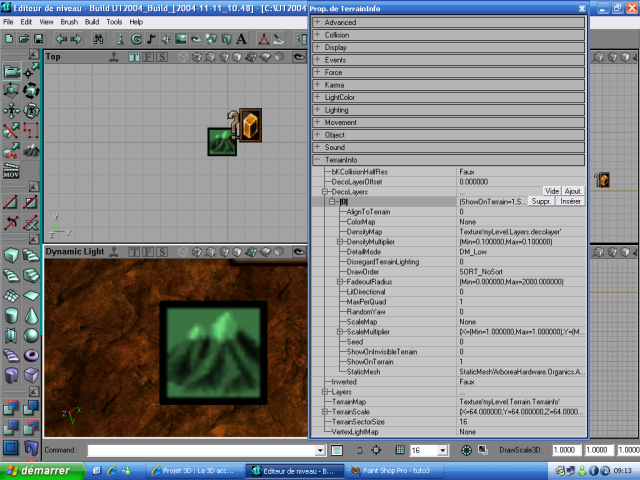
Task: Toggle Top view mode in top viewport
Action: 132,57
